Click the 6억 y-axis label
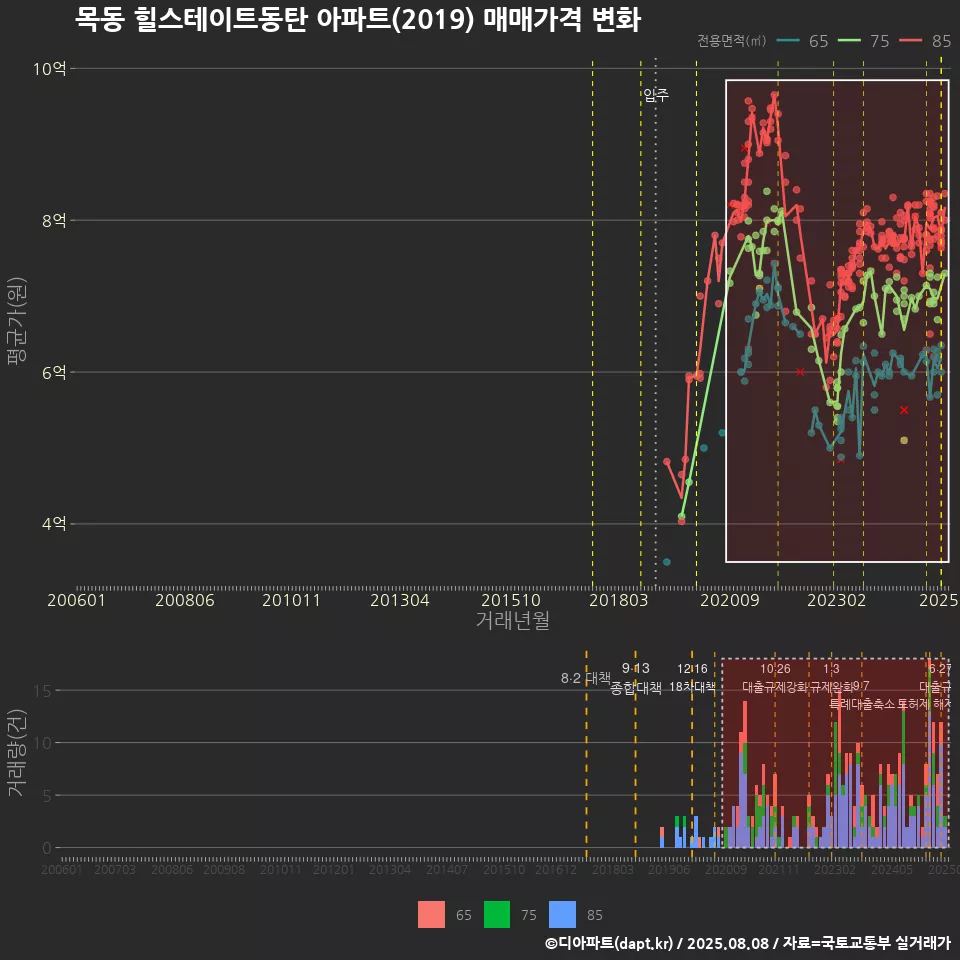Screen dimensions: 960x960 (x=54, y=372)
